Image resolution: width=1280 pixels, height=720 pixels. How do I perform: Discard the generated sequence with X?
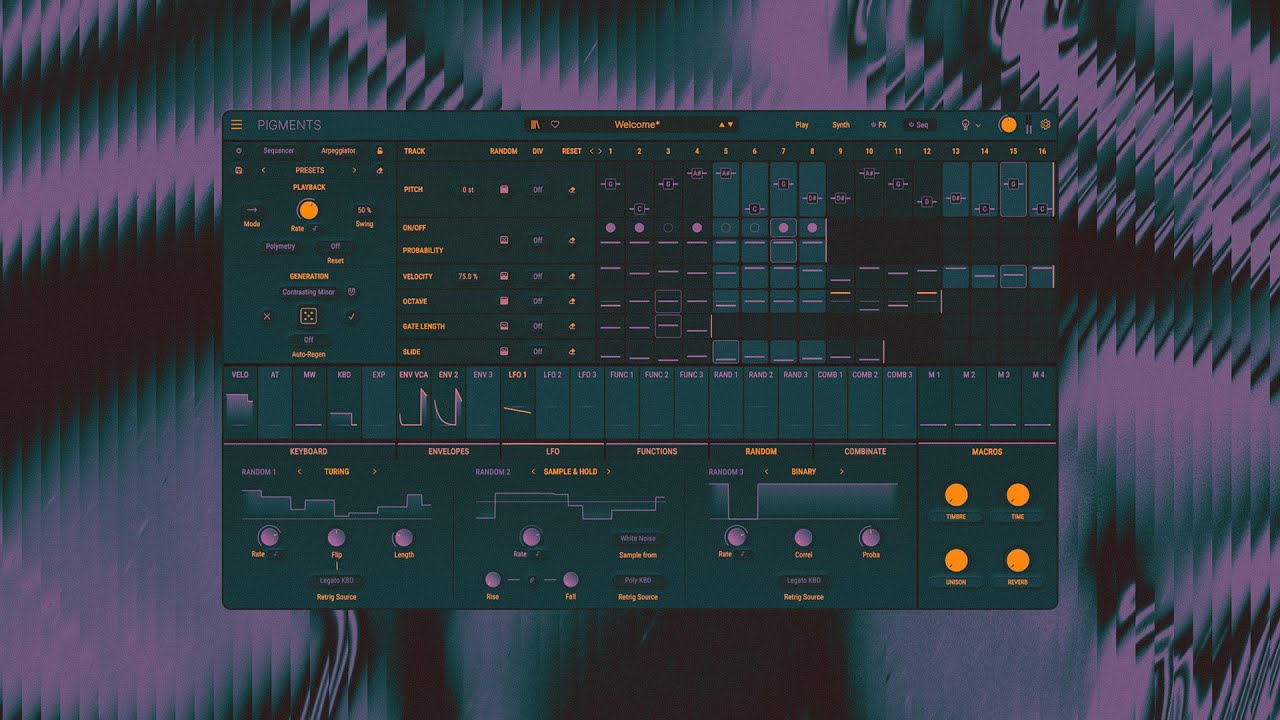coord(267,316)
